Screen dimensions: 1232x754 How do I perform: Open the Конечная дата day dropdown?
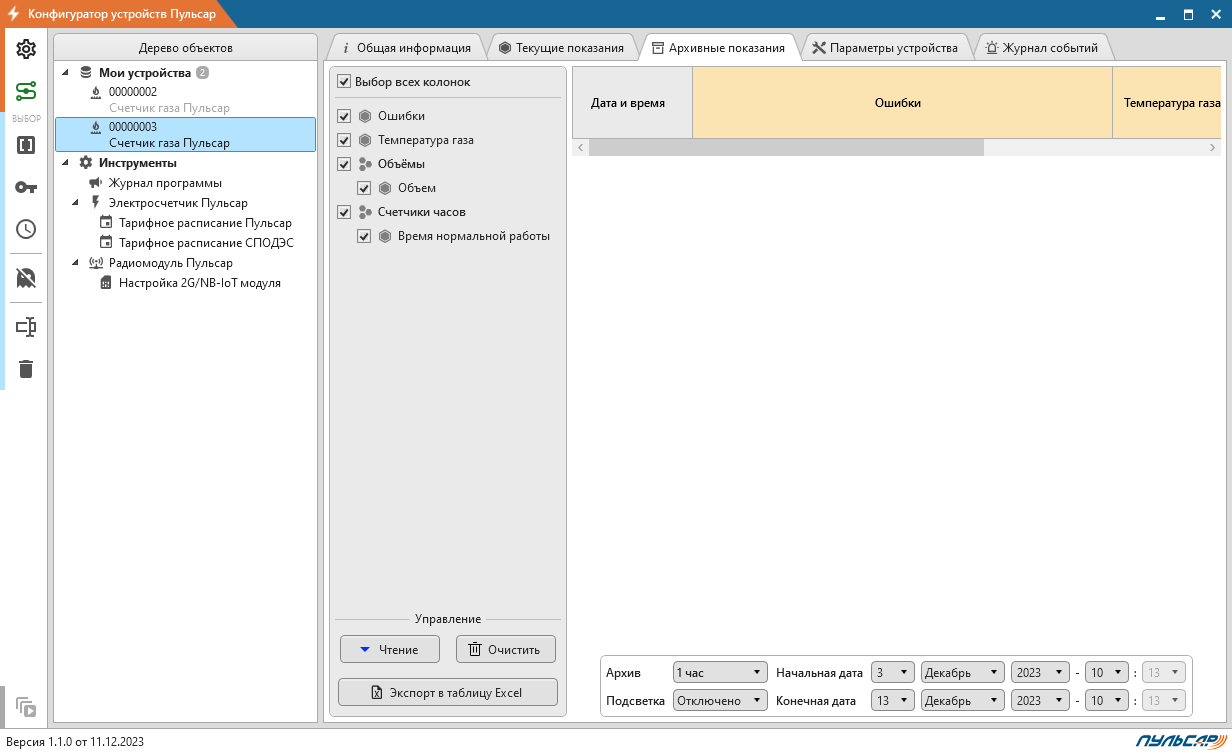pos(892,701)
